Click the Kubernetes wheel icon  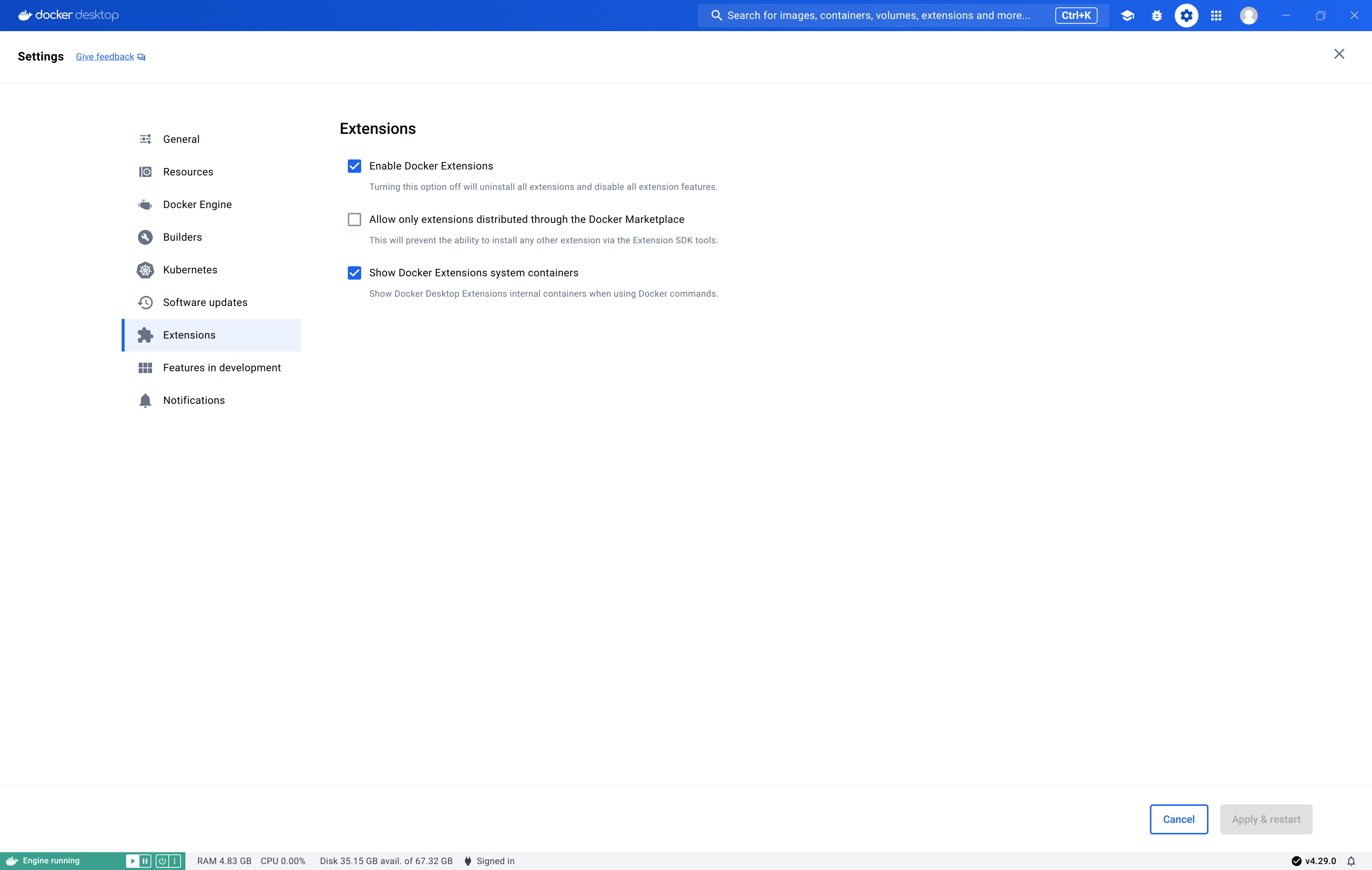pos(145,270)
